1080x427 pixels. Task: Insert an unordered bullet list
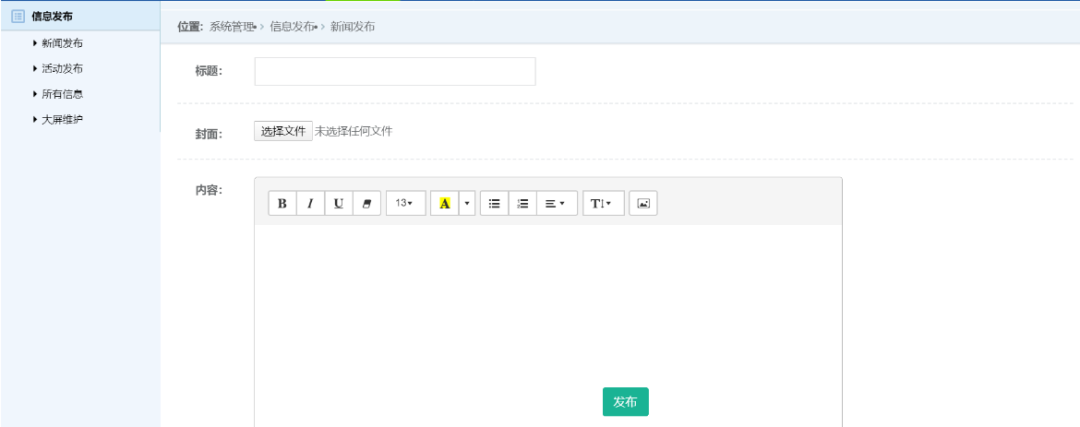coord(495,204)
